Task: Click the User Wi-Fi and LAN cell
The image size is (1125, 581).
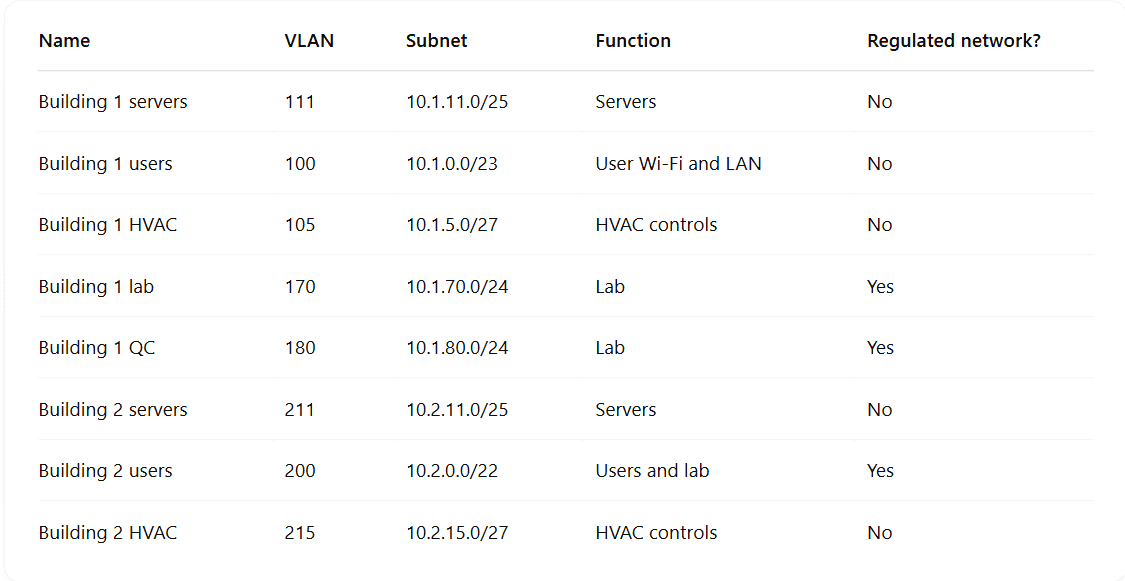Action: tap(678, 164)
